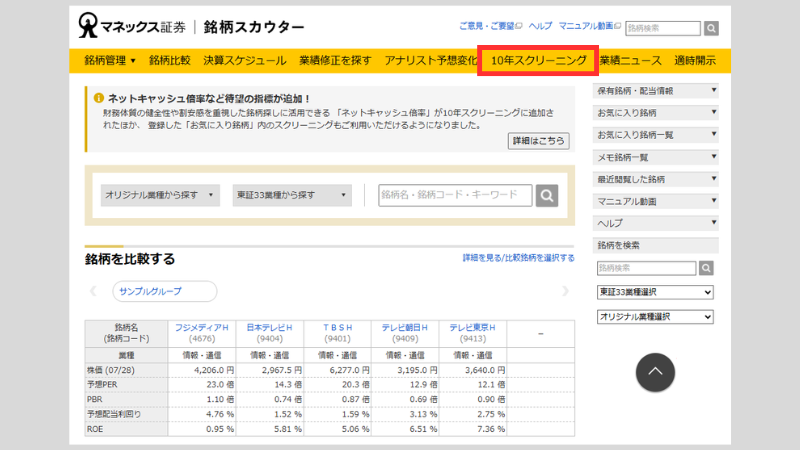Open 10年スクリーニング menu item
The image size is (800, 450).
pos(538,61)
